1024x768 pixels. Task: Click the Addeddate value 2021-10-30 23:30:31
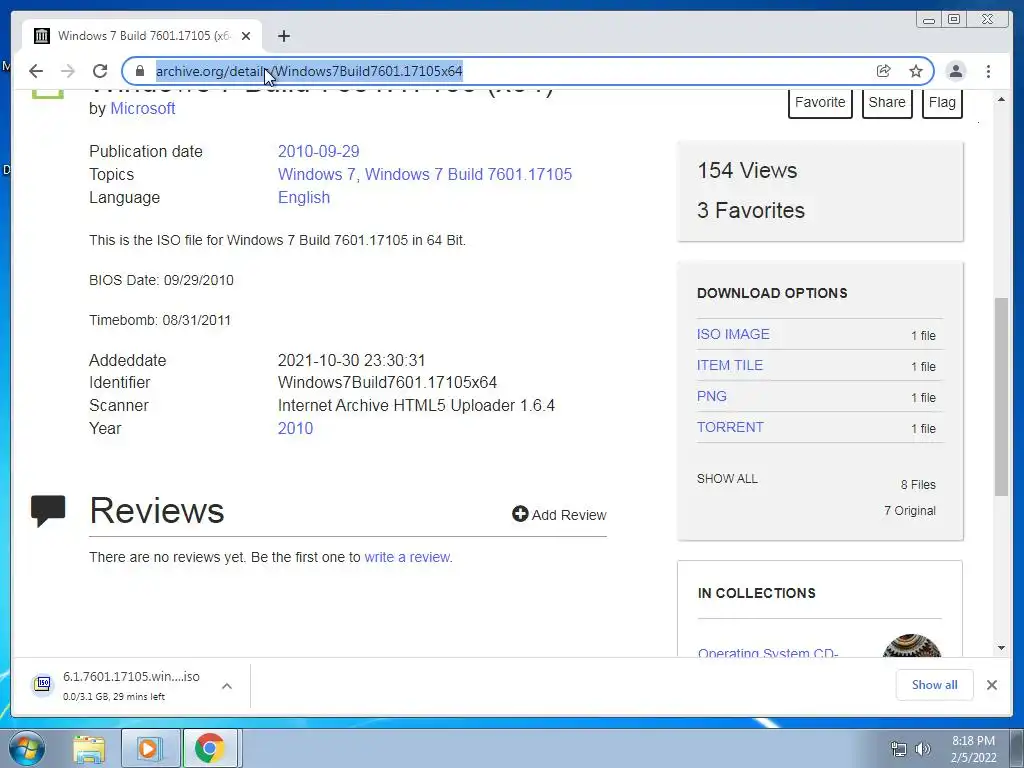pyautogui.click(x=351, y=360)
